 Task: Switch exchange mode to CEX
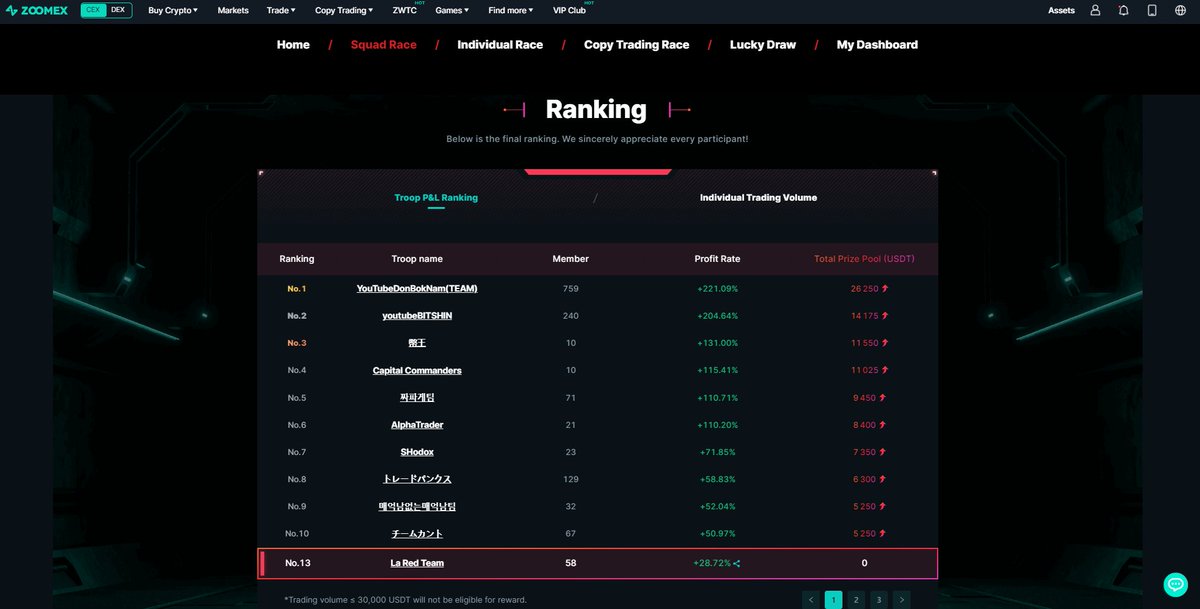click(94, 10)
